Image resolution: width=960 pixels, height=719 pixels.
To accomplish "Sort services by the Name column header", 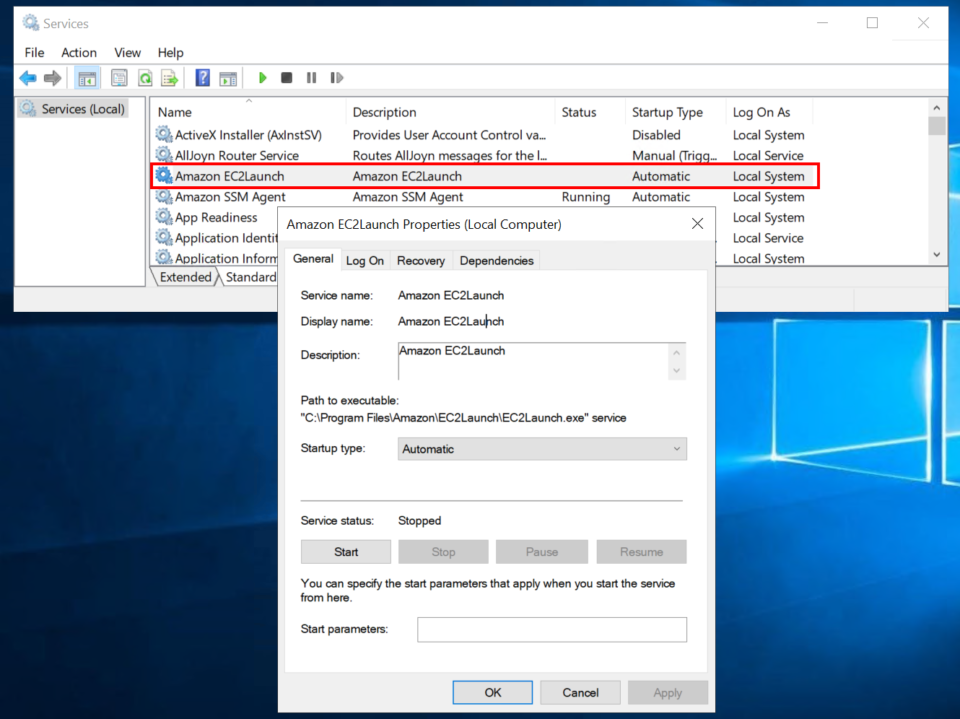I will point(248,112).
